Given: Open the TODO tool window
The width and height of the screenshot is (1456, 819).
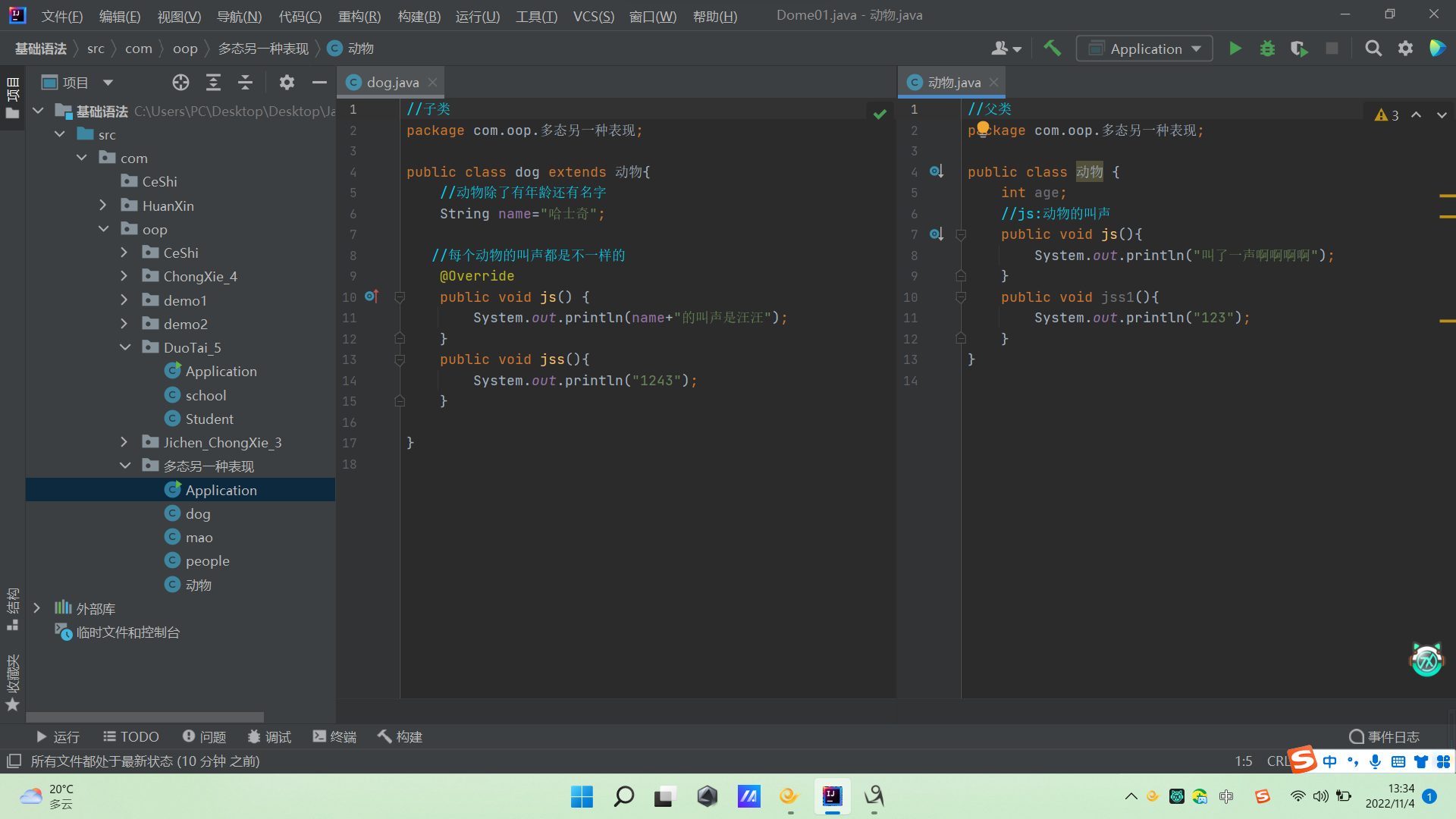Looking at the screenshot, I should [x=131, y=736].
